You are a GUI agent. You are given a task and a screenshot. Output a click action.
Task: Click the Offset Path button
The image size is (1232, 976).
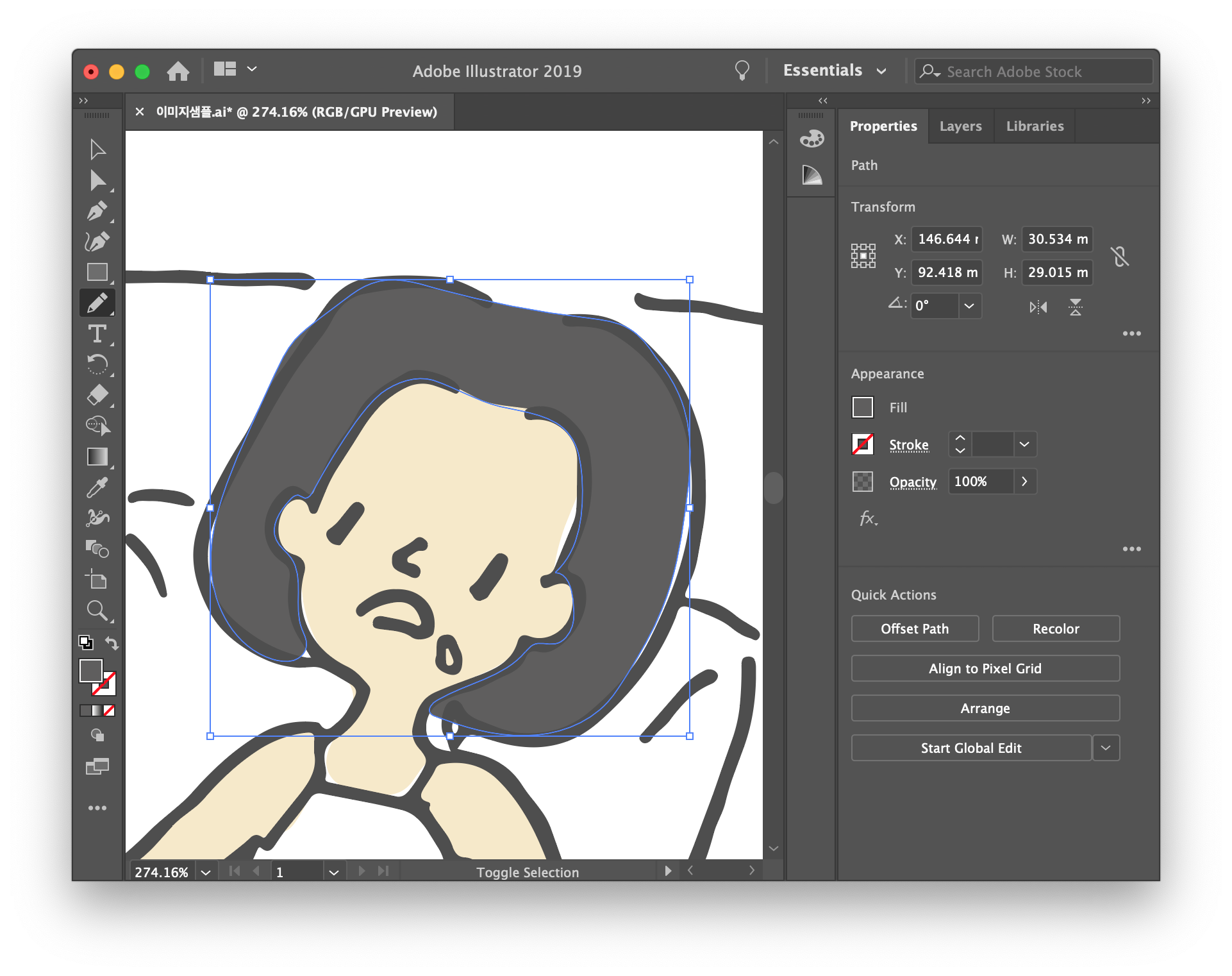pyautogui.click(x=915, y=628)
